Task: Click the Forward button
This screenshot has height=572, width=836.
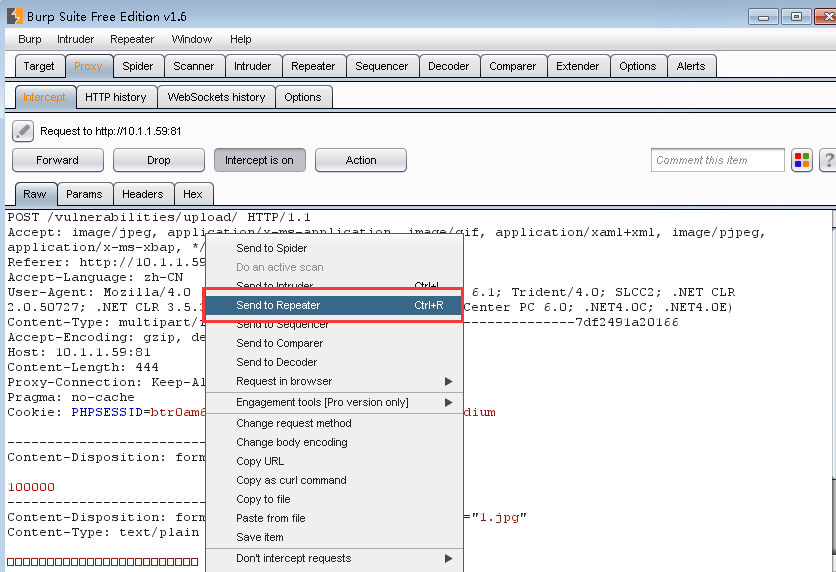Action: point(58,160)
